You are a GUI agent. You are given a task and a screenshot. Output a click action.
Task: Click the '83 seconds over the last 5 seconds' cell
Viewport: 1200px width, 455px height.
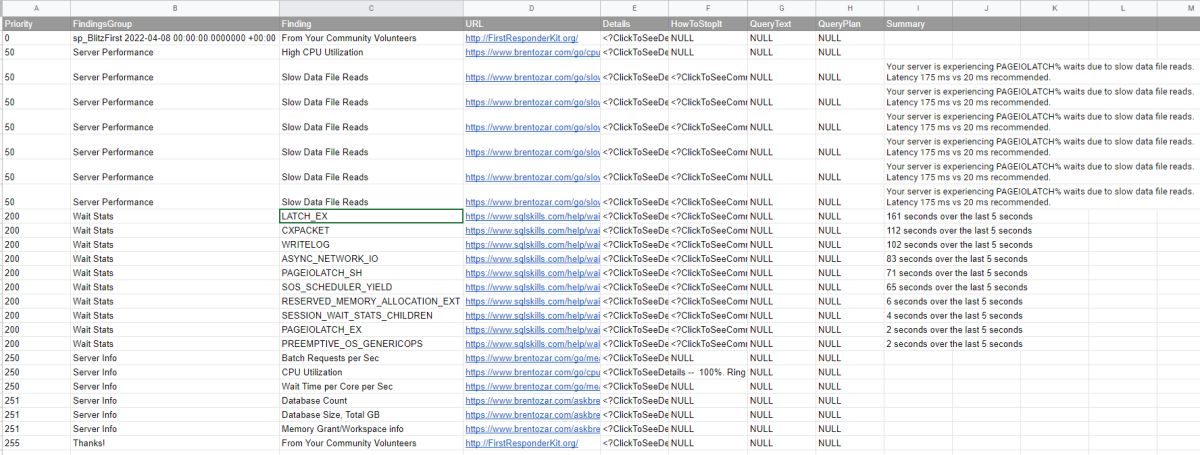tap(957, 258)
